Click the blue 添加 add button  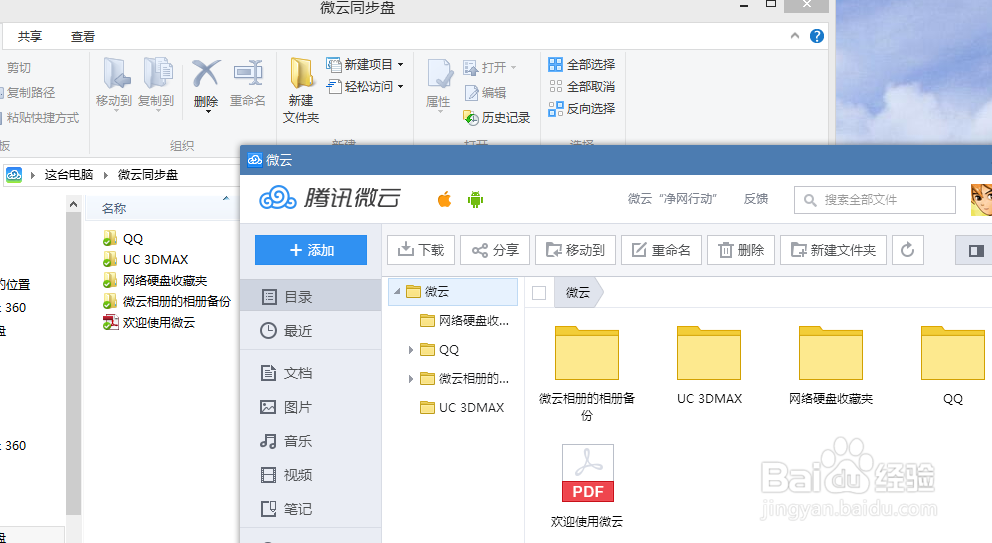[x=311, y=250]
